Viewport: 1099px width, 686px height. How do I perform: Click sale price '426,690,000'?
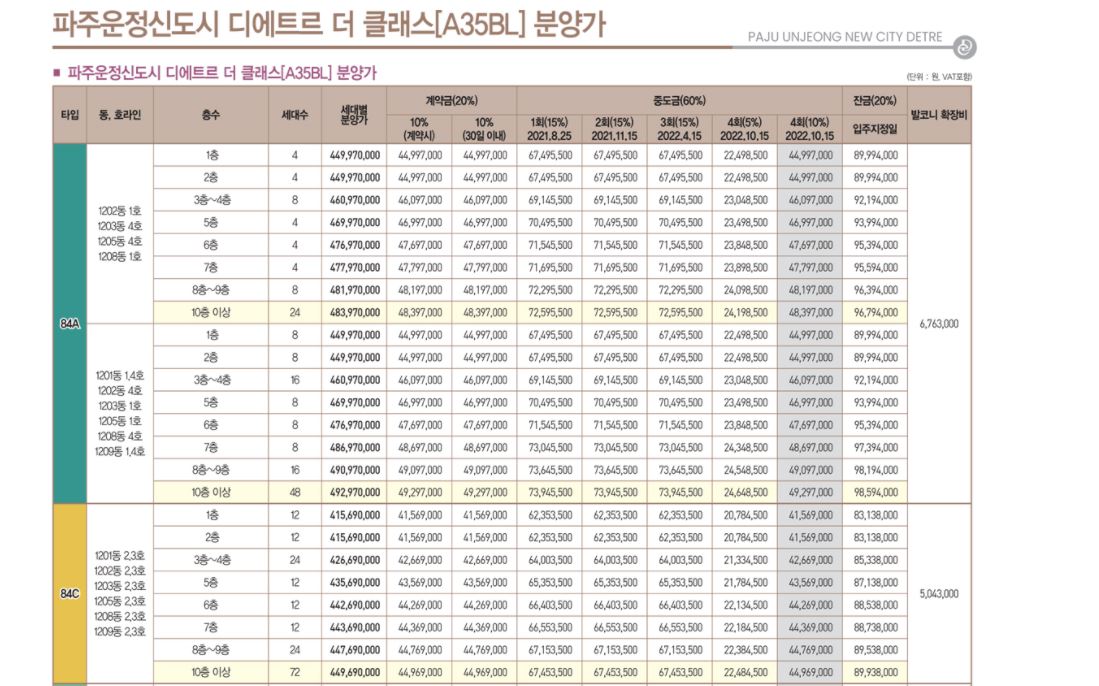tap(355, 560)
